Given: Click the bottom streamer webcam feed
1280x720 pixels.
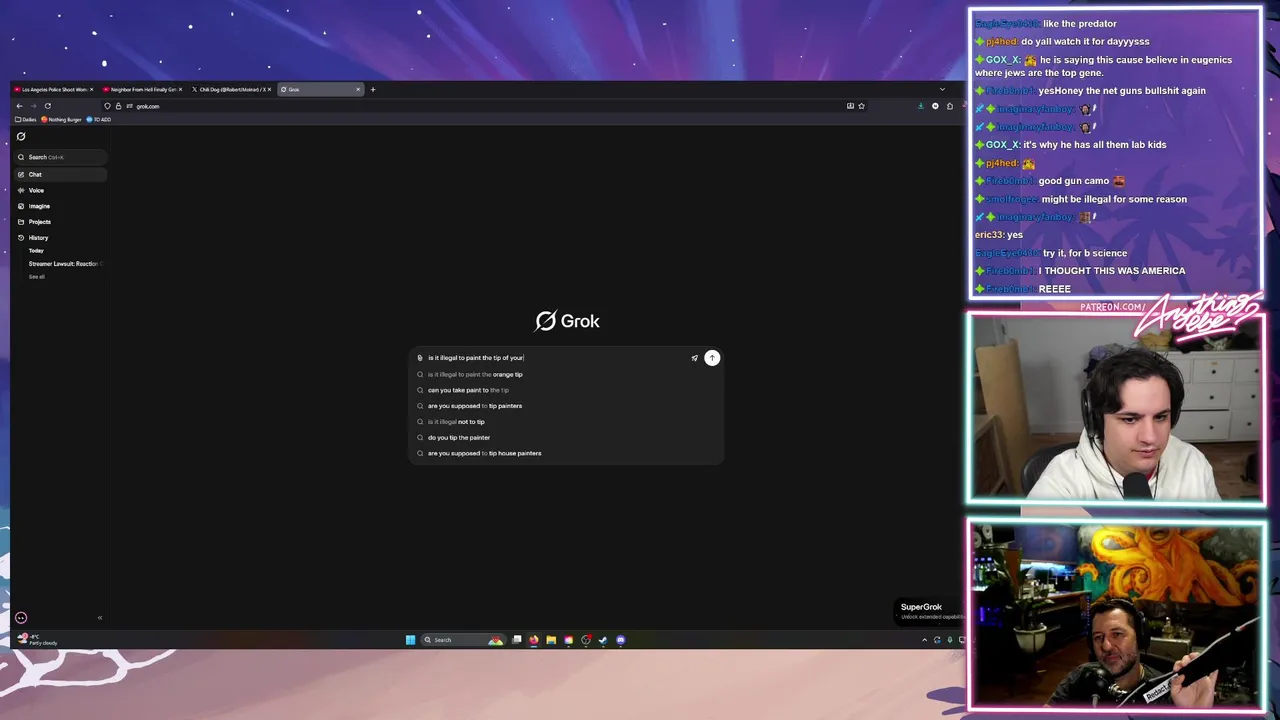Looking at the screenshot, I should point(1116,615).
